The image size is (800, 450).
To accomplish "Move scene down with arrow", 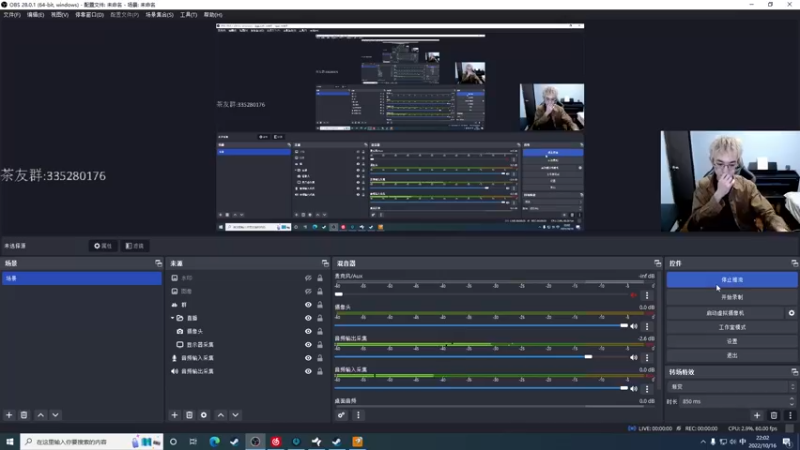I will point(55,415).
